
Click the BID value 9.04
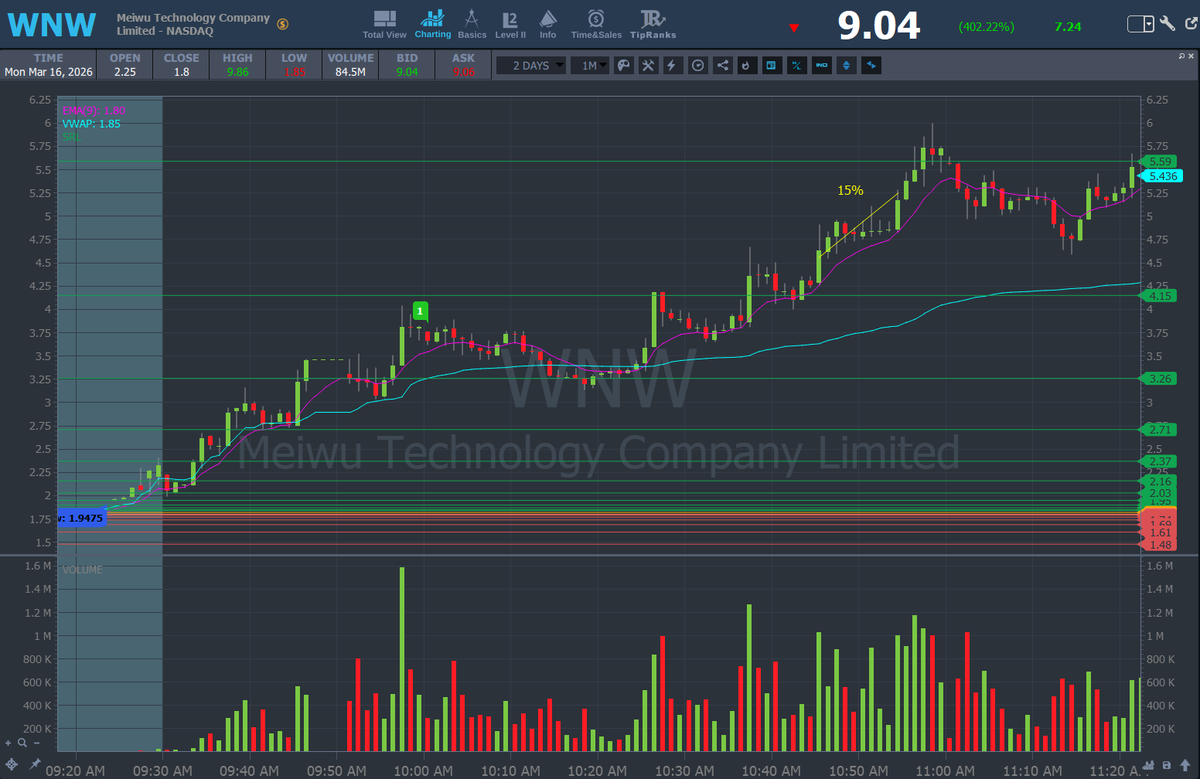[x=406, y=72]
